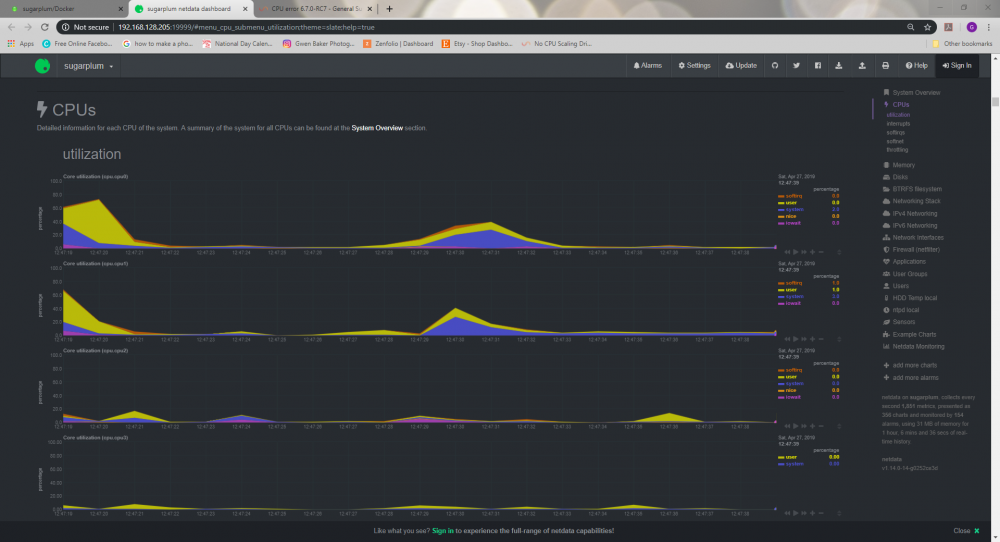The image size is (1000, 542).
Task: Select interrupts submenu under CPUs
Action: 898,124
